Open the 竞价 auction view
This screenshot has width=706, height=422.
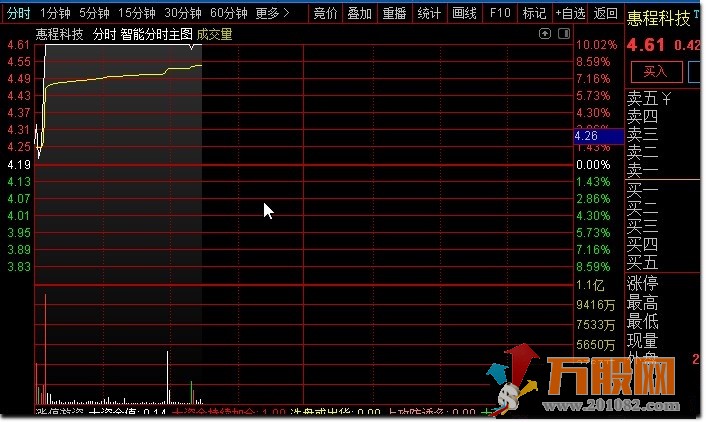click(x=325, y=13)
